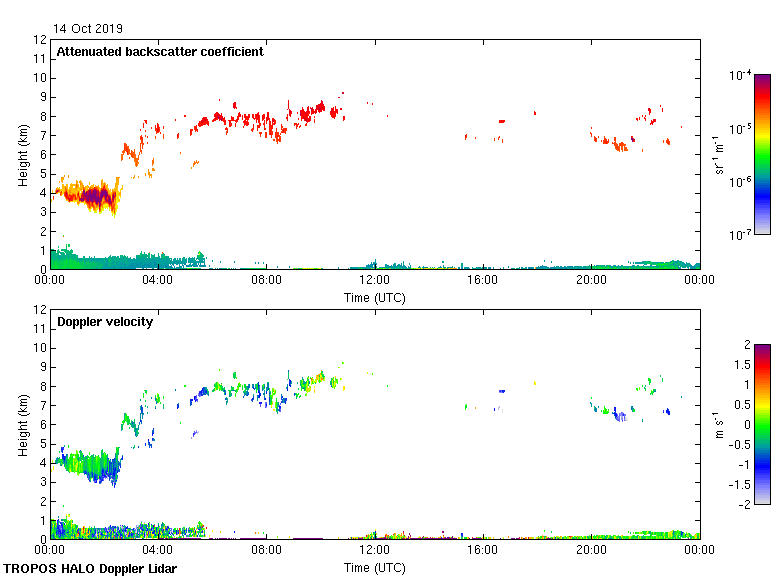
Task: Click the dense purple cloud layer near 4 km in the backscatter plot
Action: pos(95,196)
